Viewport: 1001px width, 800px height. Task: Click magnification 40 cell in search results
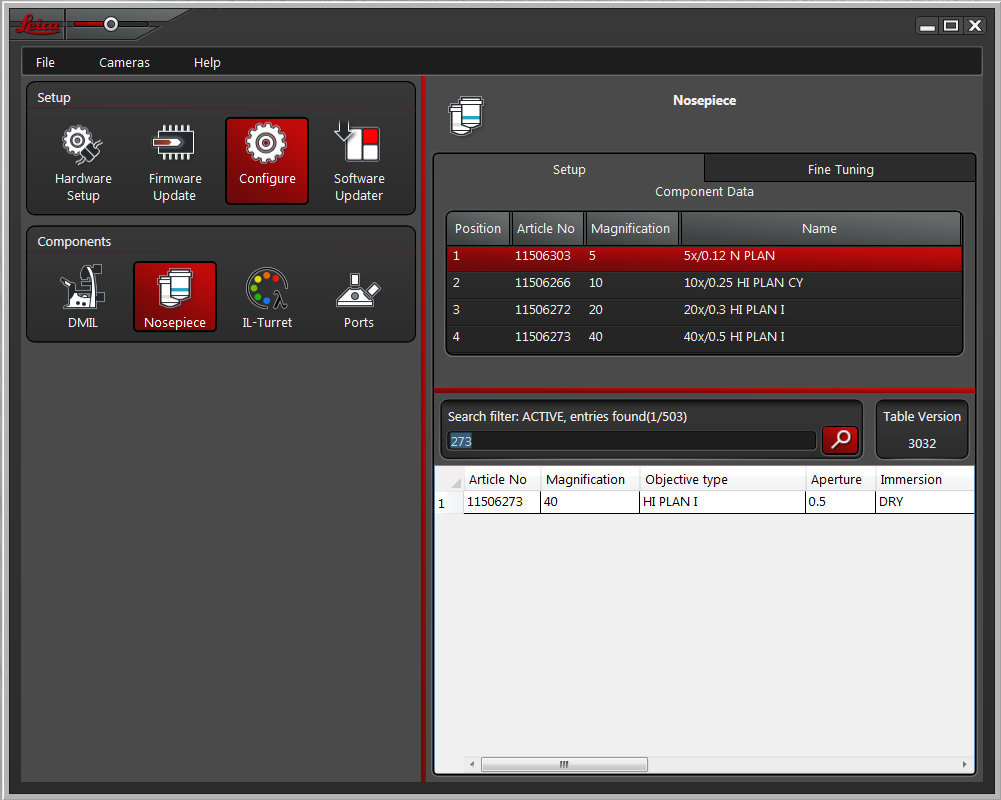[590, 502]
